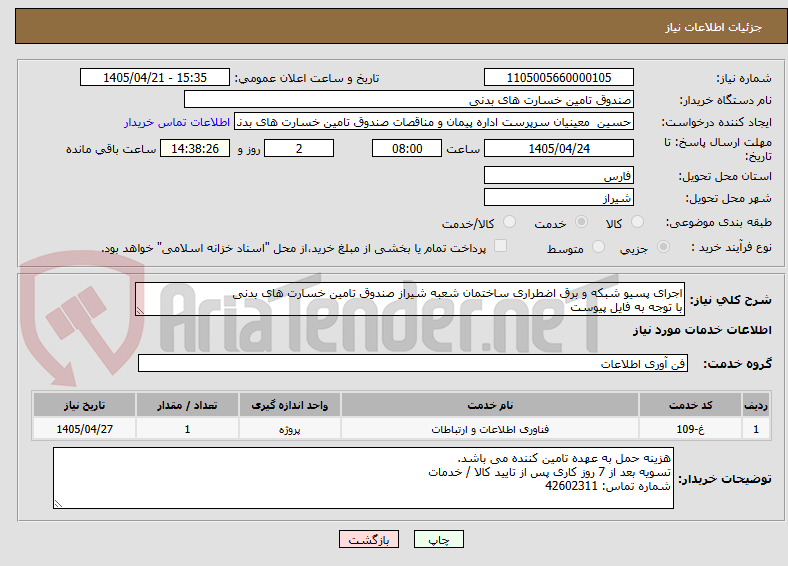The width and height of the screenshot is (788, 566).
Task: Click the چاپ print button
Action: click(x=438, y=539)
